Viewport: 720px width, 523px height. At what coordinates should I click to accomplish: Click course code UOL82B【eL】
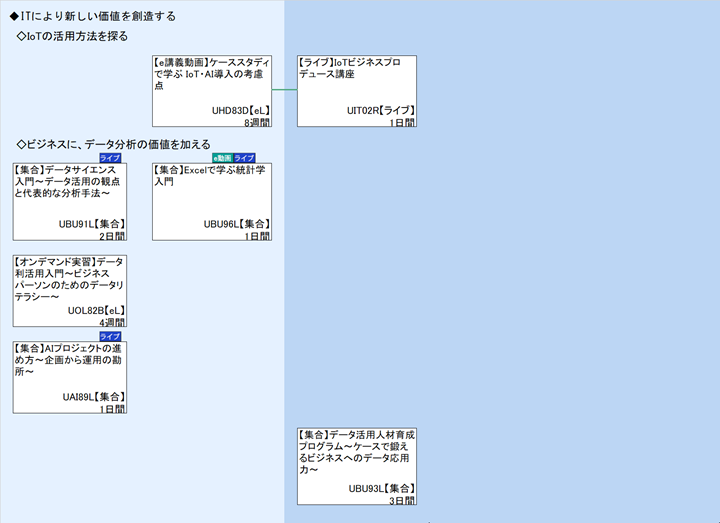96,311
